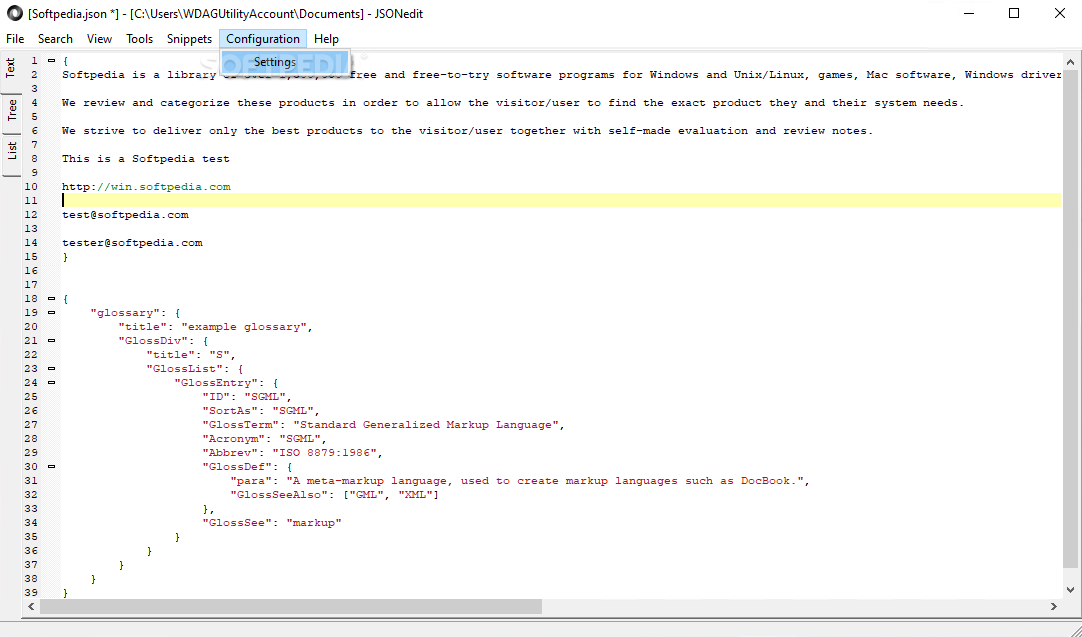
Task: Open the Snippets menu
Action: (189, 39)
